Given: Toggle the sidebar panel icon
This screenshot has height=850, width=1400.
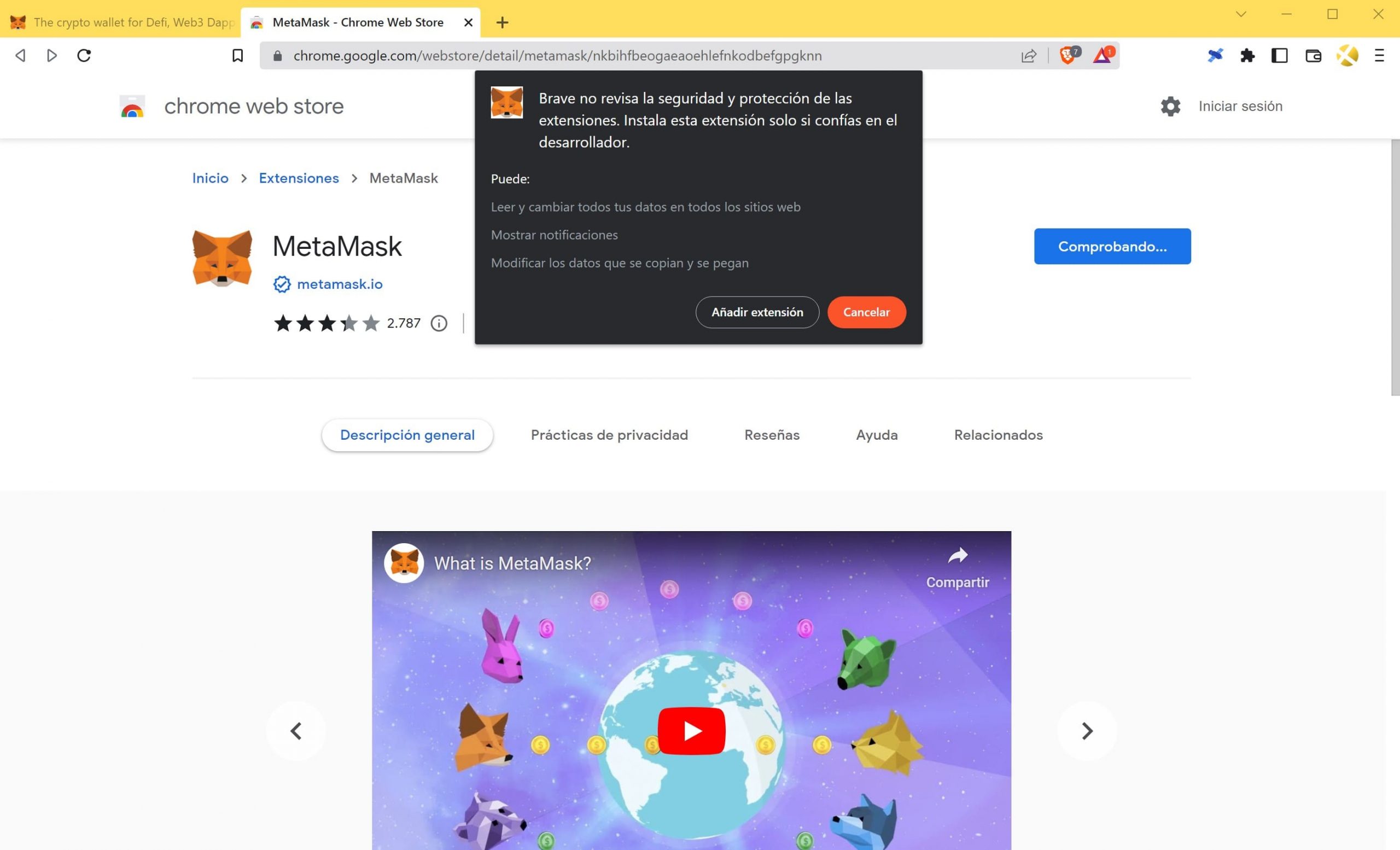Looking at the screenshot, I should pos(1279,55).
